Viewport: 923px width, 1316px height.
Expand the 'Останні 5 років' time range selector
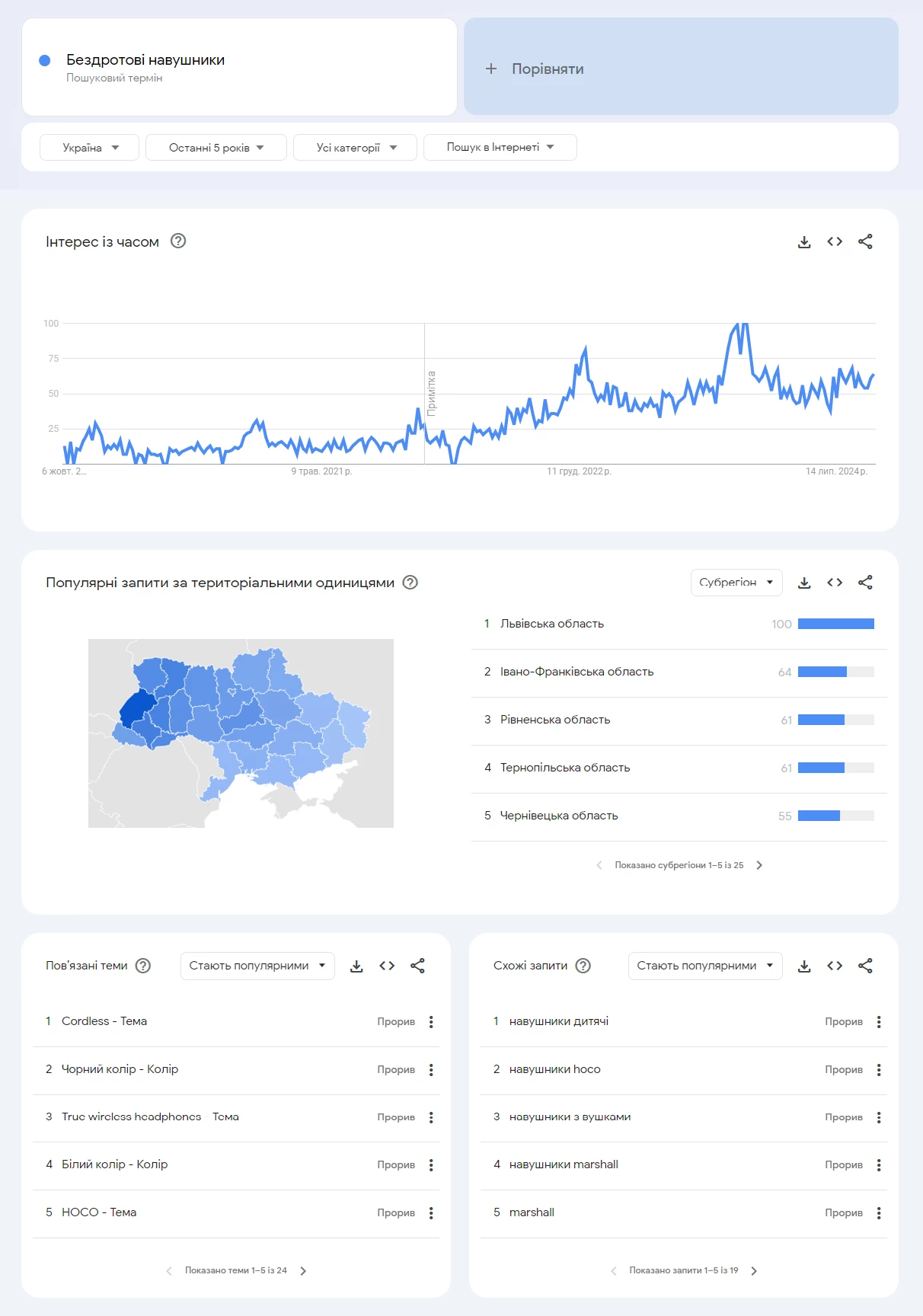tap(216, 147)
